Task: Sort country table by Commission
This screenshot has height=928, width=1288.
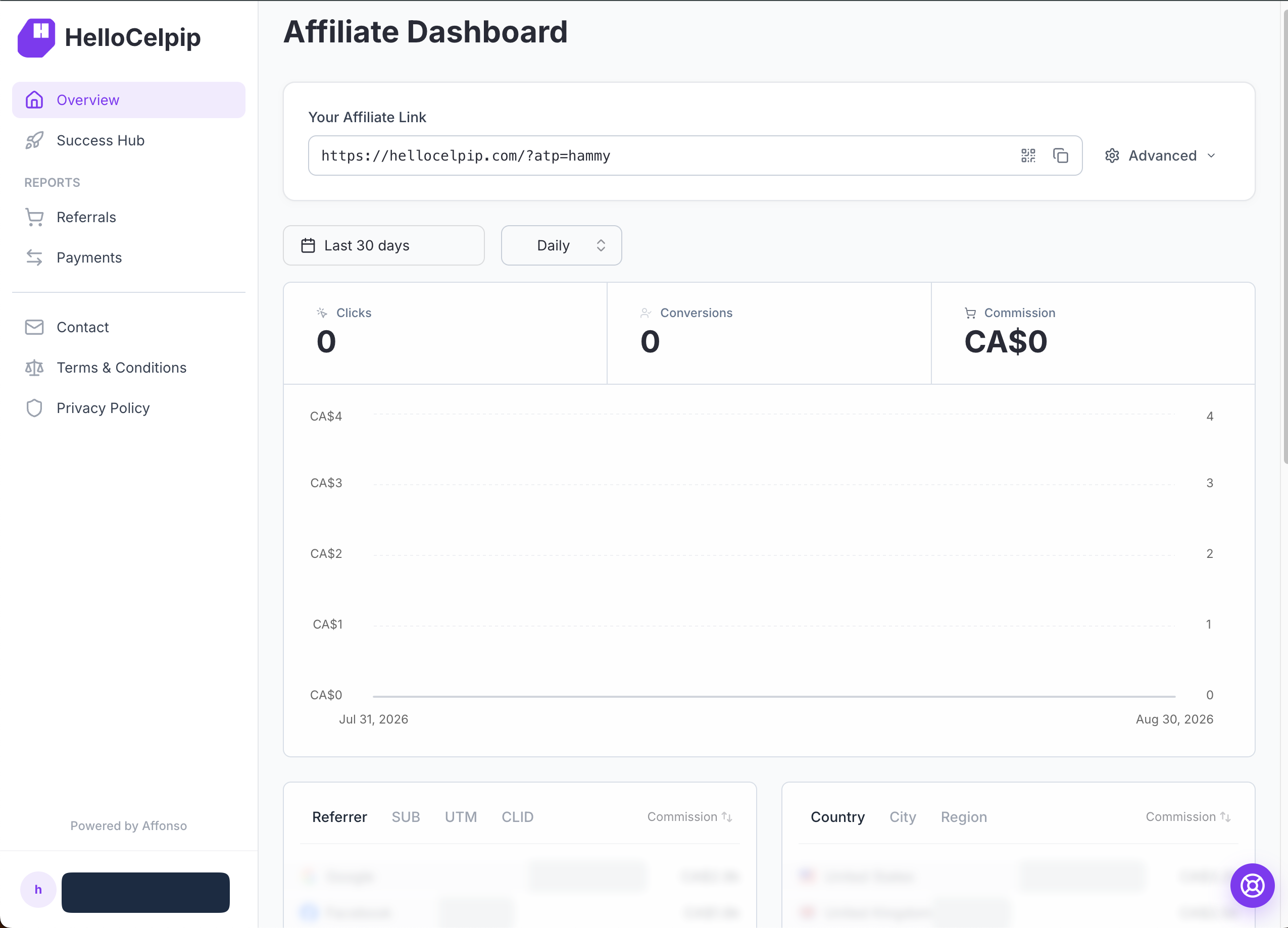Action: click(1188, 817)
